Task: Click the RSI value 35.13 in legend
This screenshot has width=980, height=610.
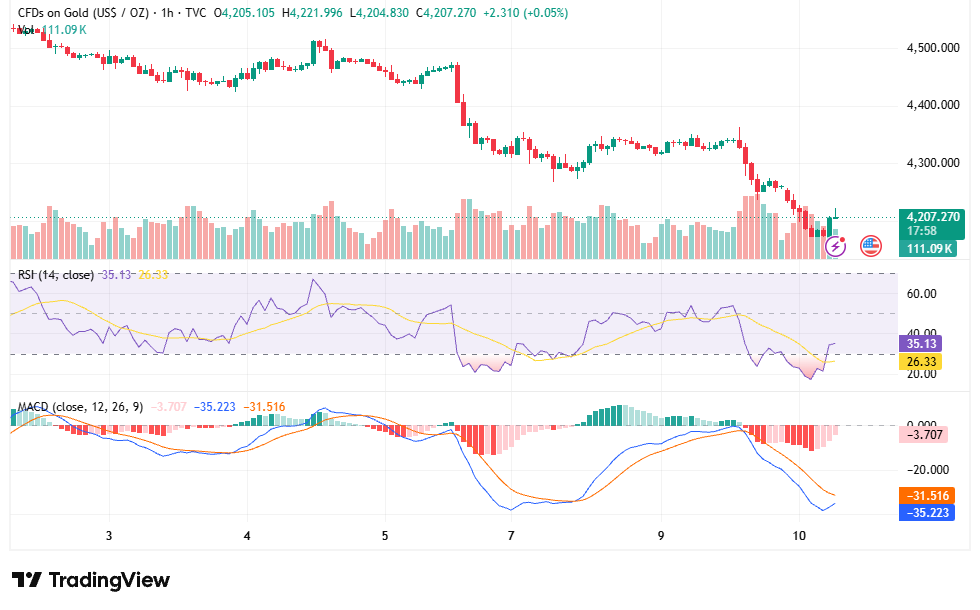Action: 116,274
